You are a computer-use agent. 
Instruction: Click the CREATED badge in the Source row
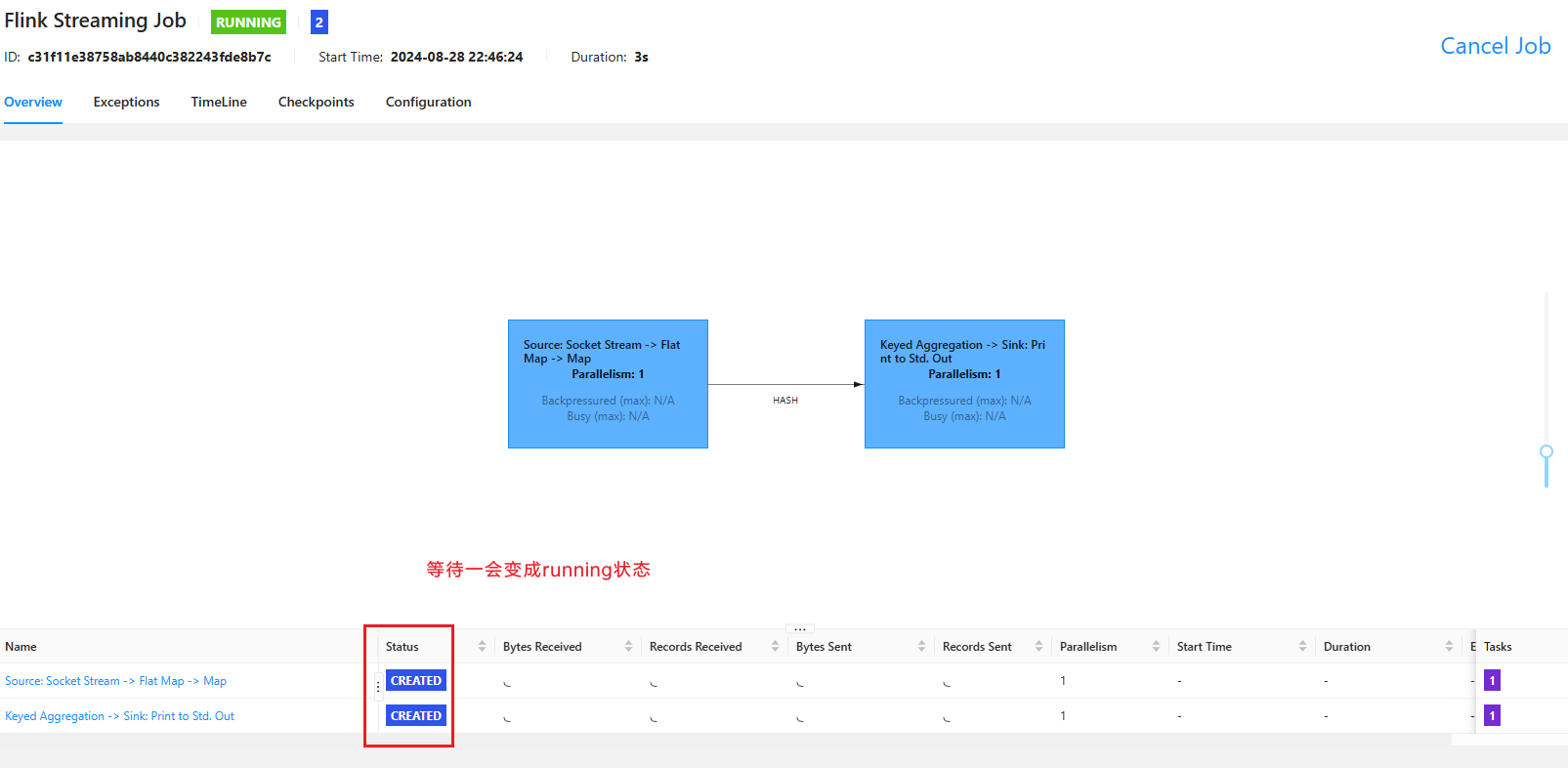[416, 681]
